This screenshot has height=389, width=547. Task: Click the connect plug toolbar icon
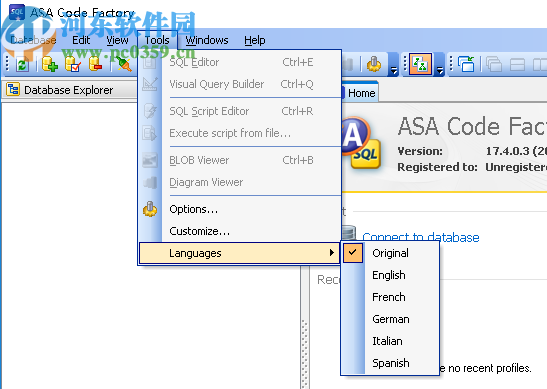click(x=124, y=65)
